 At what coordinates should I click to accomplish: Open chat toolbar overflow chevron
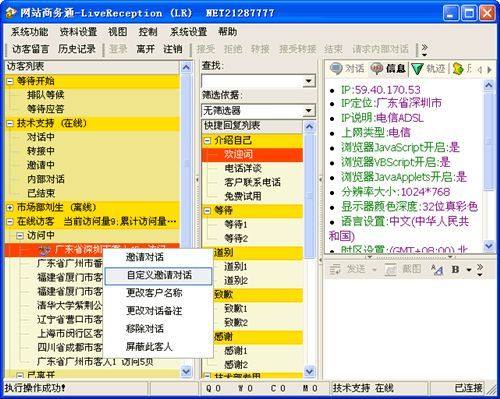tap(480, 270)
